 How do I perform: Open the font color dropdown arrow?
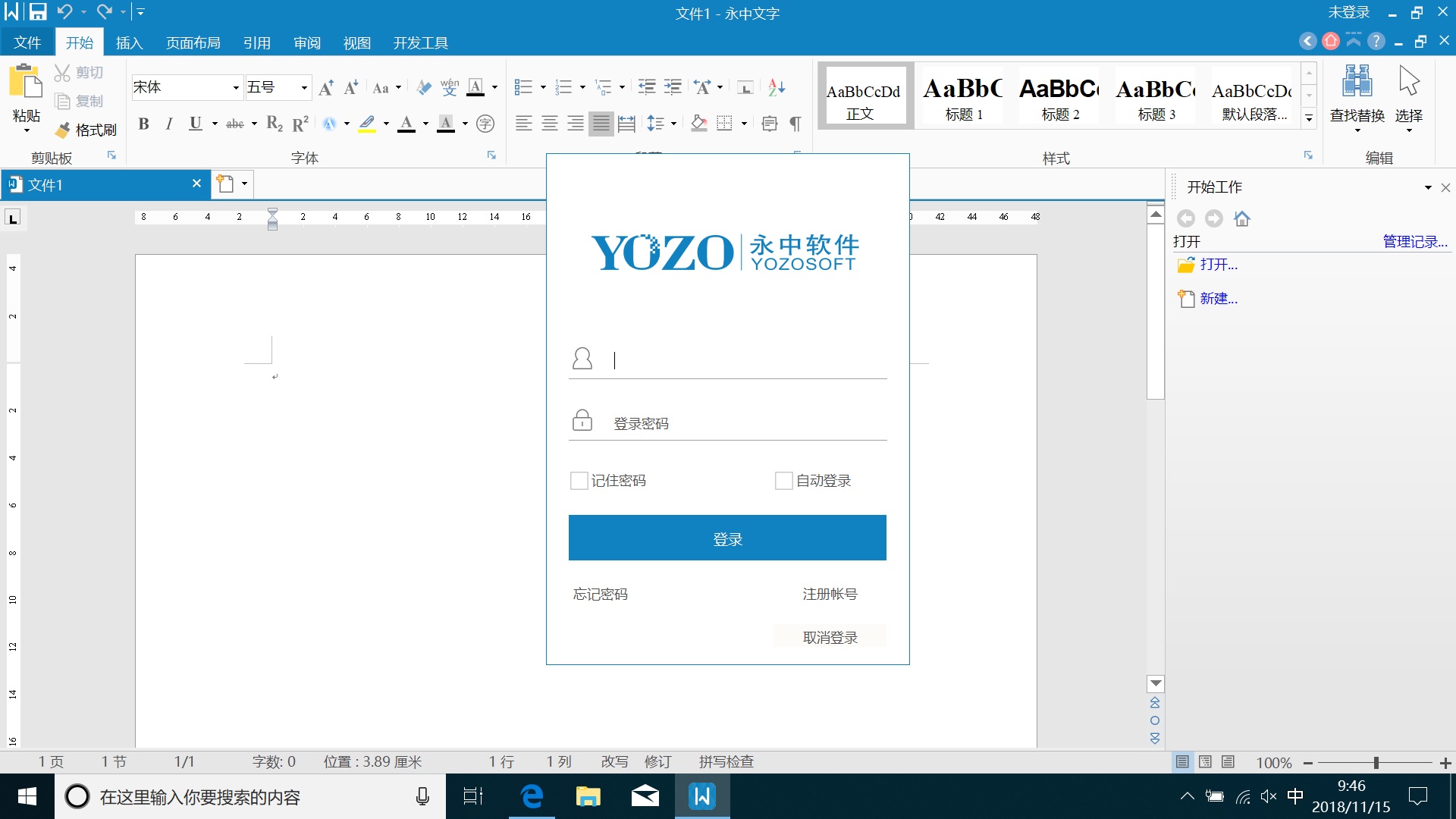point(425,124)
